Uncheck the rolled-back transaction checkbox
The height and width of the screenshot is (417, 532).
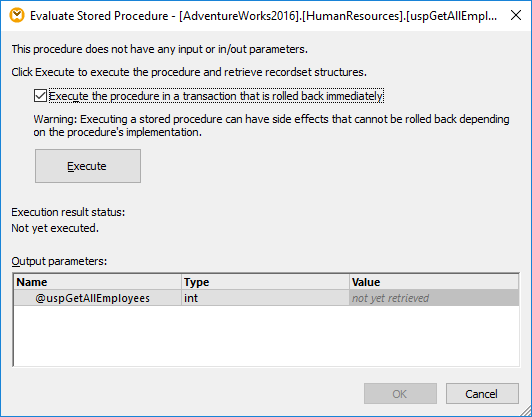[x=40, y=96]
